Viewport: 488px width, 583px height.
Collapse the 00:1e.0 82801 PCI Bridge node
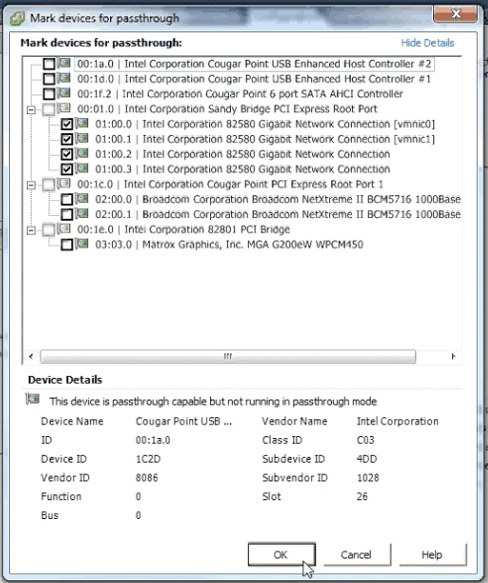coord(32,231)
